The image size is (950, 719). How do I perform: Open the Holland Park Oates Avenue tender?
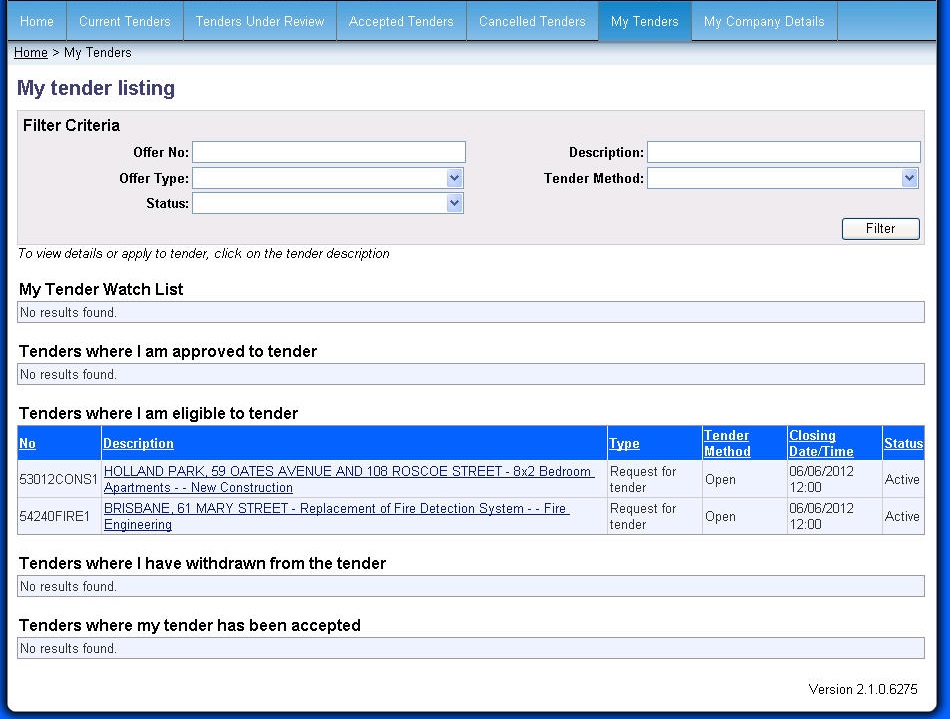click(x=348, y=479)
